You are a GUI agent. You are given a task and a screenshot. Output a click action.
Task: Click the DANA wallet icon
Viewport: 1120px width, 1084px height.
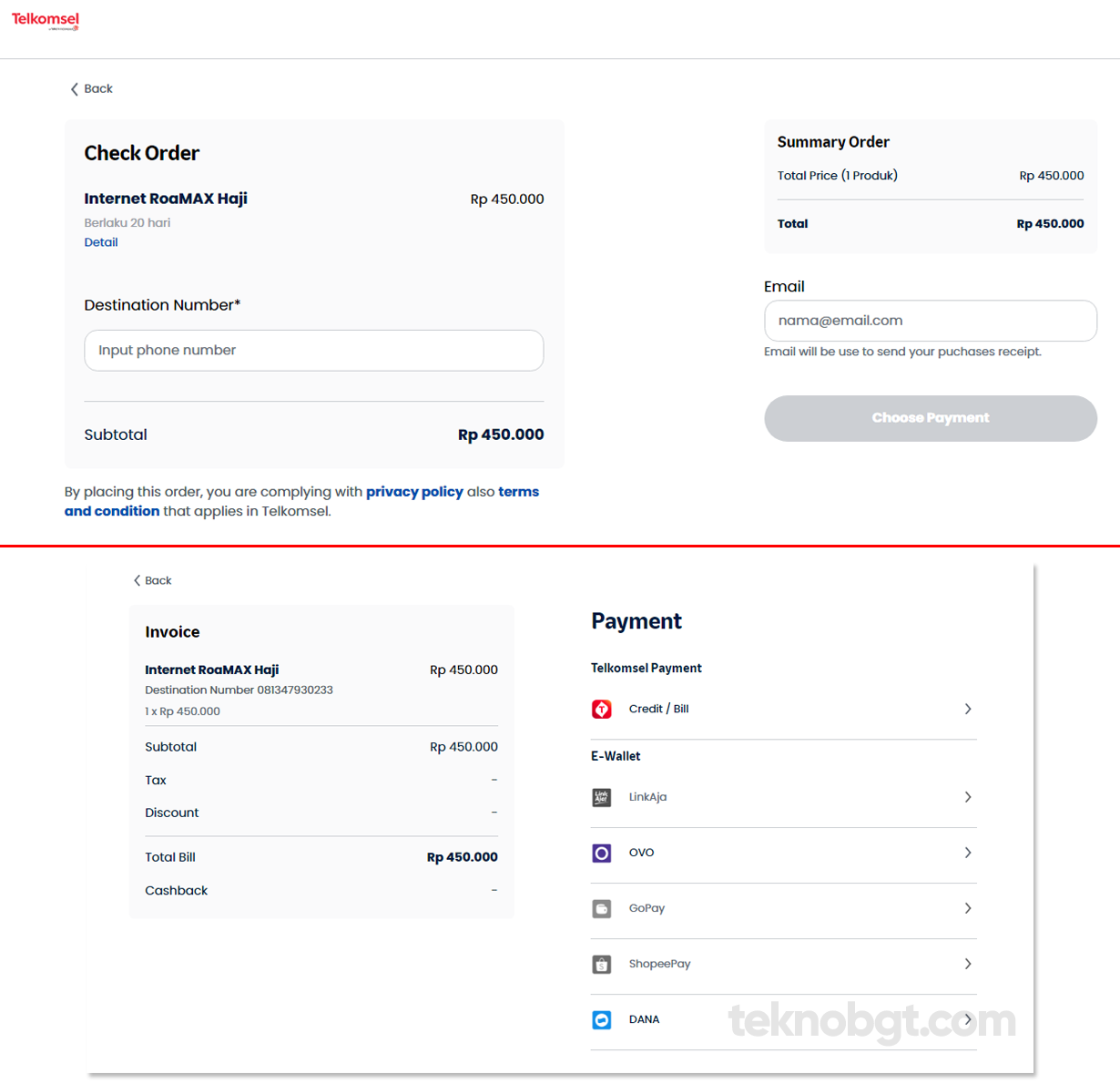pyautogui.click(x=602, y=1019)
